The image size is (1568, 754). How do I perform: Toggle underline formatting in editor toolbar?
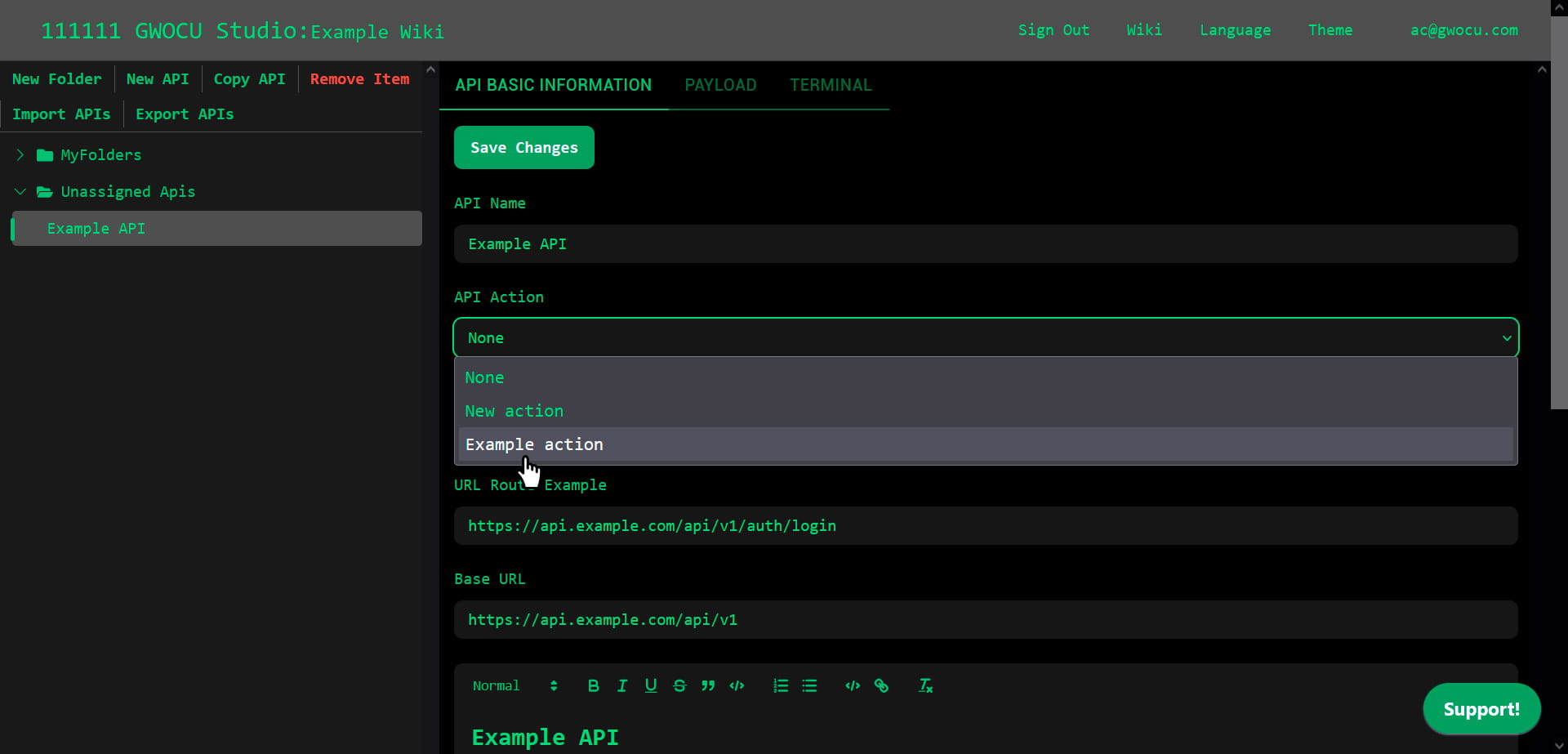[651, 685]
